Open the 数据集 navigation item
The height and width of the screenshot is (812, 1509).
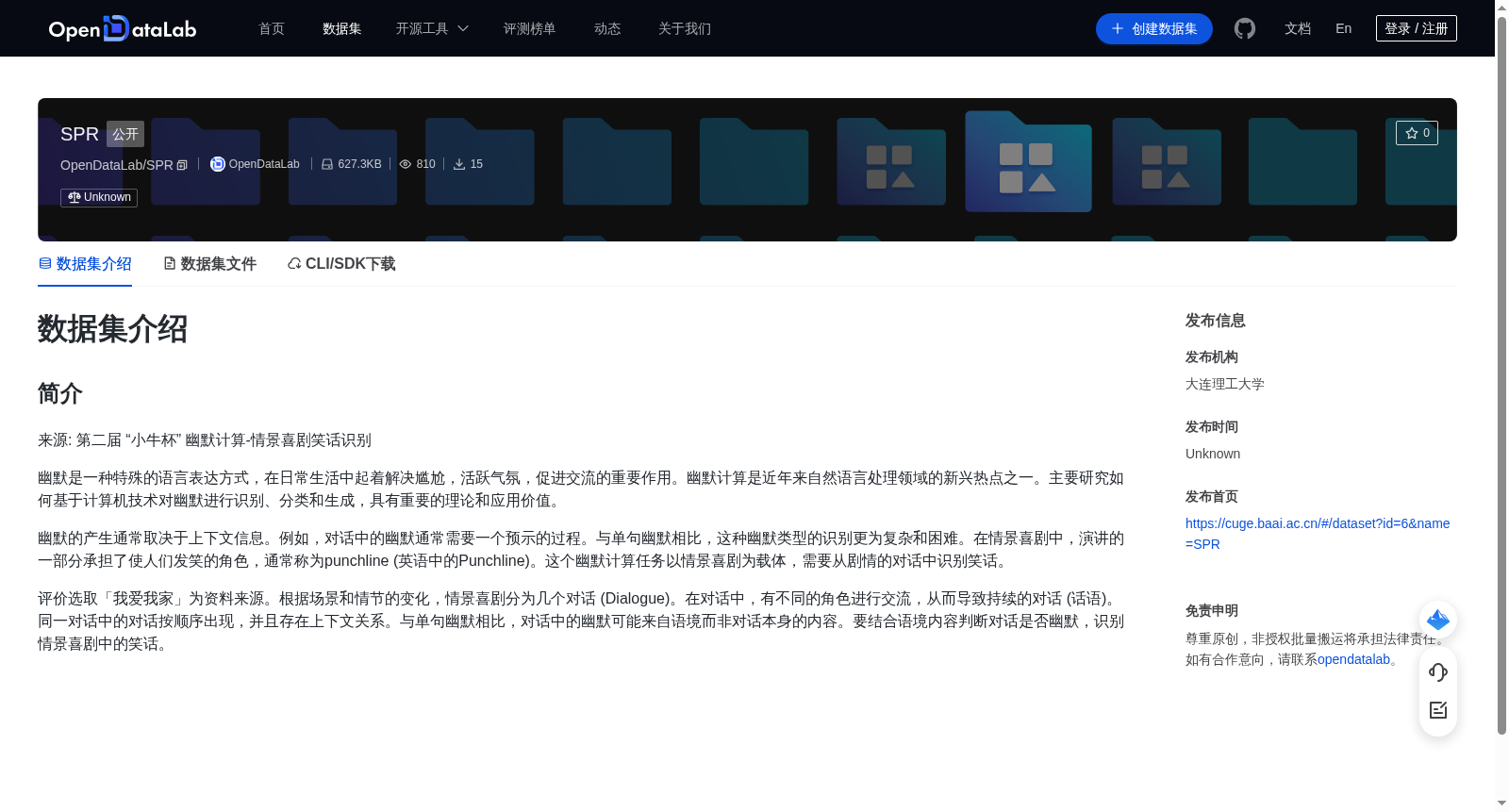(342, 28)
